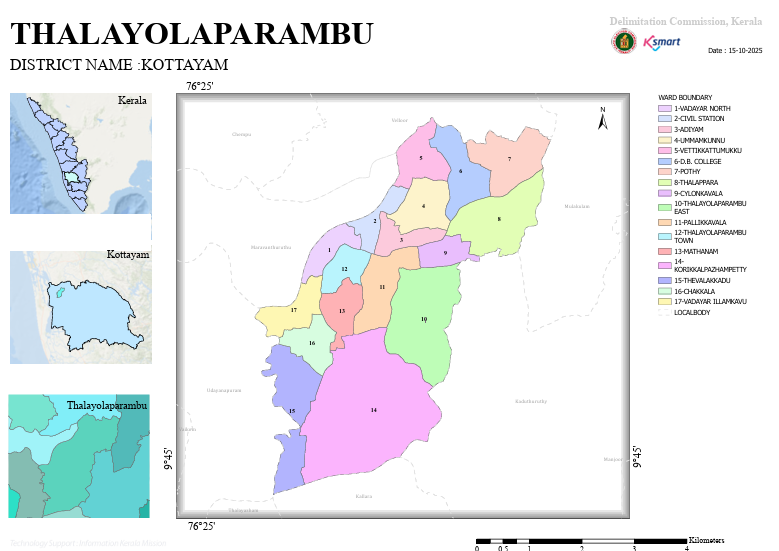Open the Thalayolaparambu inset map thumbnail
This screenshot has height=551, width=779.
79,456
